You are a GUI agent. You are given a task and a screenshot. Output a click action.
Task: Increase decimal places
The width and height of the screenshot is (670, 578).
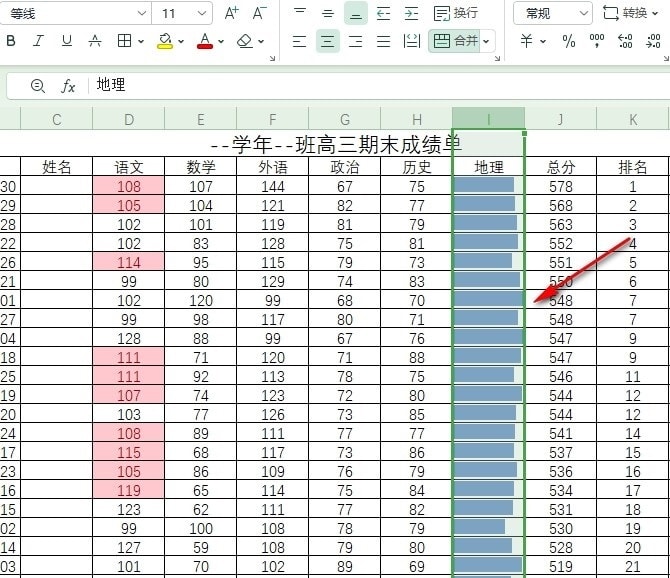625,41
